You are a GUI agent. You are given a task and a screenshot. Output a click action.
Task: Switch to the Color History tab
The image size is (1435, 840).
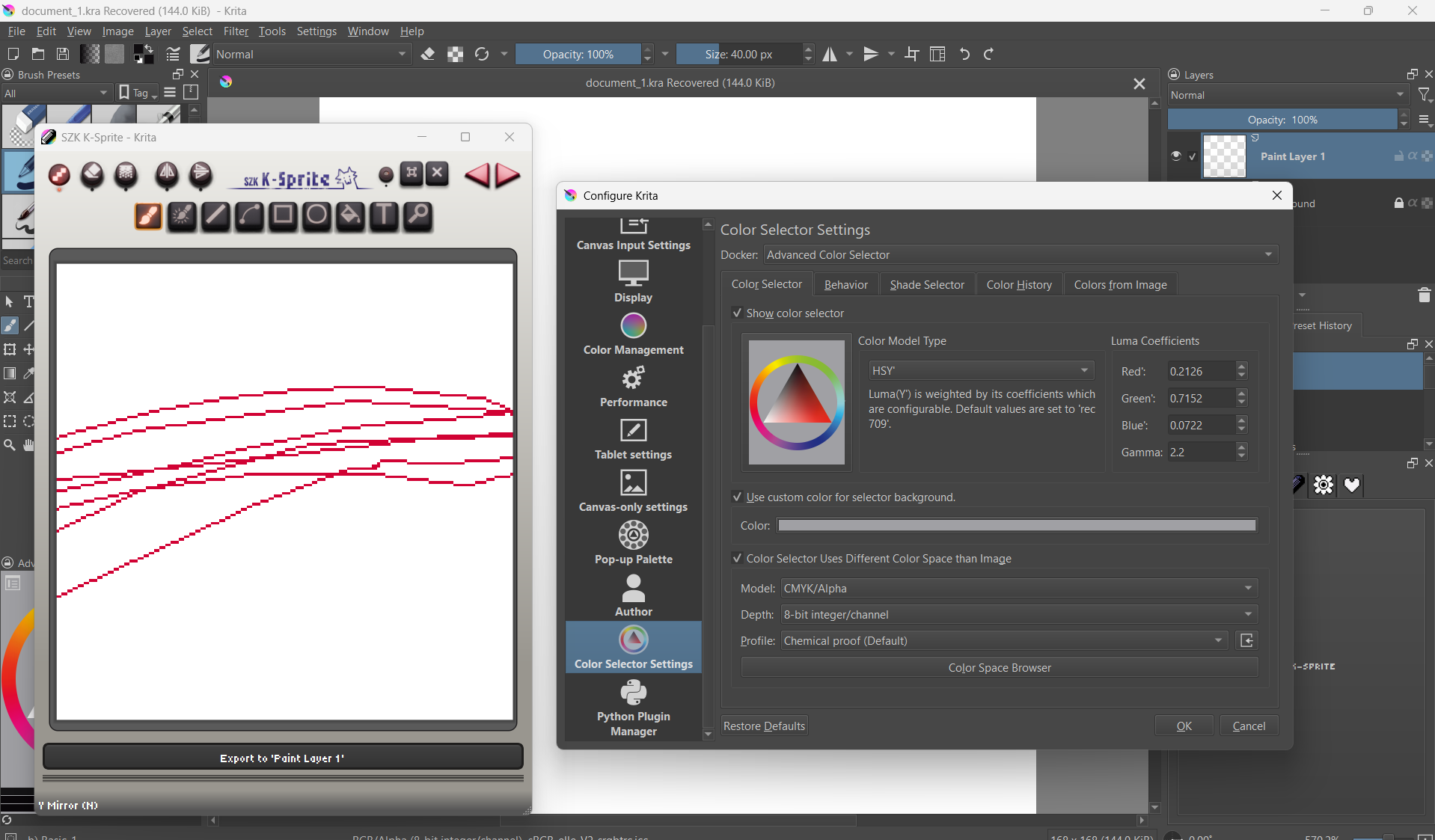point(1019,284)
